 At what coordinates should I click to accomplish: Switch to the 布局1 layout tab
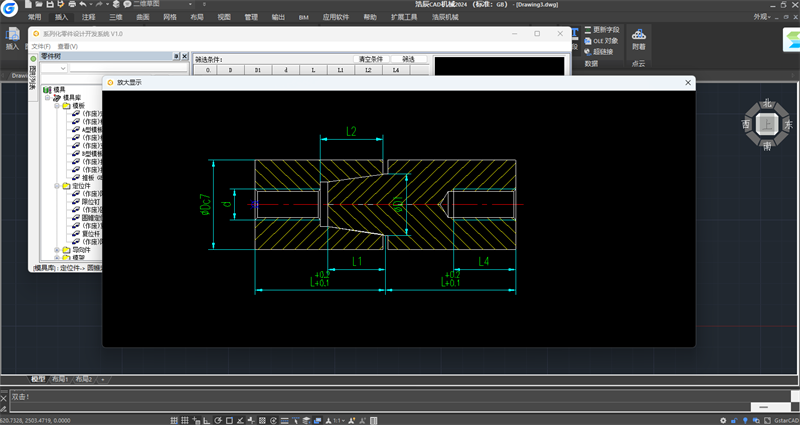tap(59, 380)
